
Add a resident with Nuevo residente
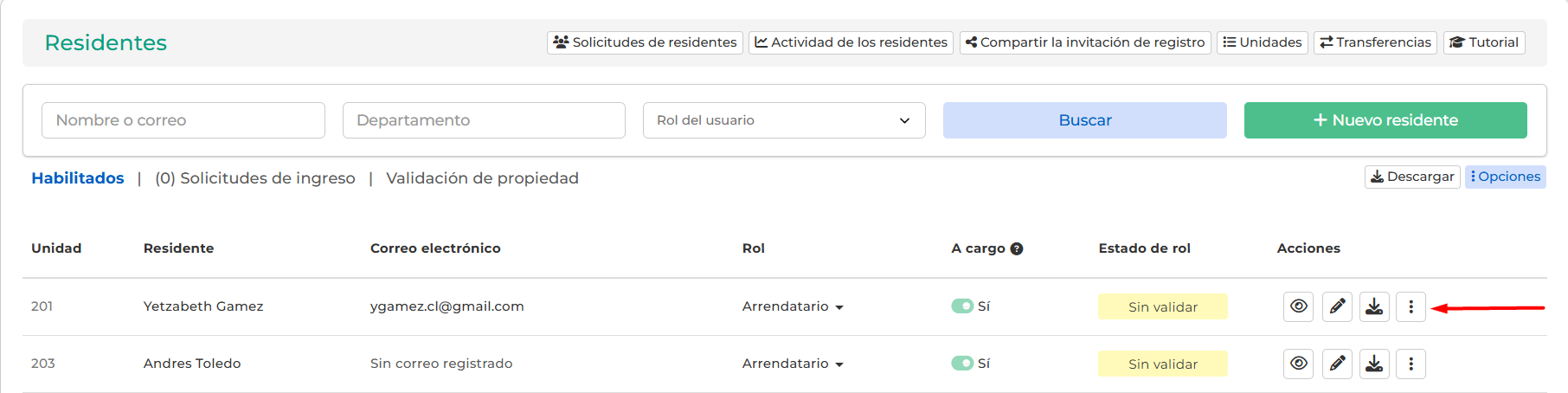(x=1385, y=120)
